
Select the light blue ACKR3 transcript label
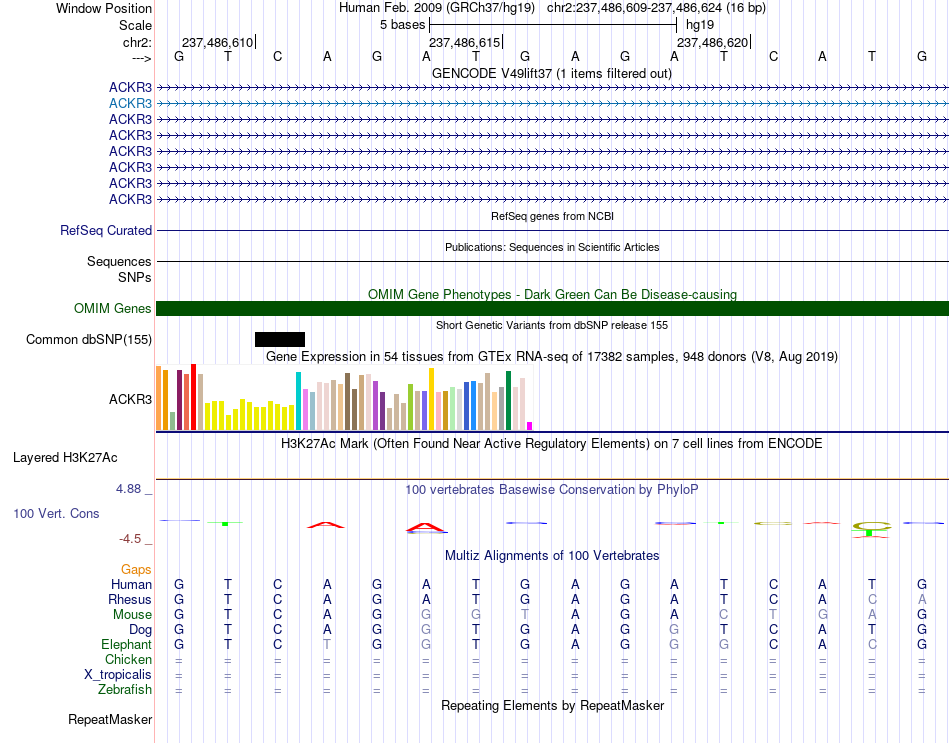coord(130,104)
